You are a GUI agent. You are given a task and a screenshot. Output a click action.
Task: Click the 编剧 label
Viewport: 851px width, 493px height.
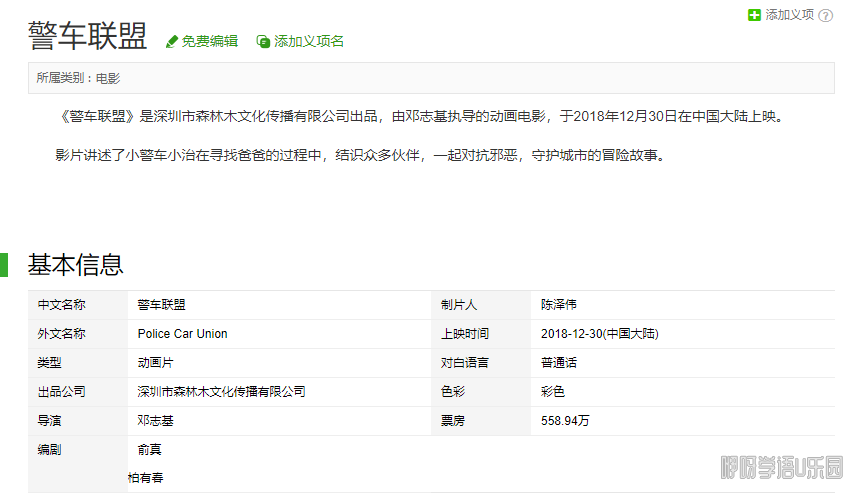click(49, 450)
